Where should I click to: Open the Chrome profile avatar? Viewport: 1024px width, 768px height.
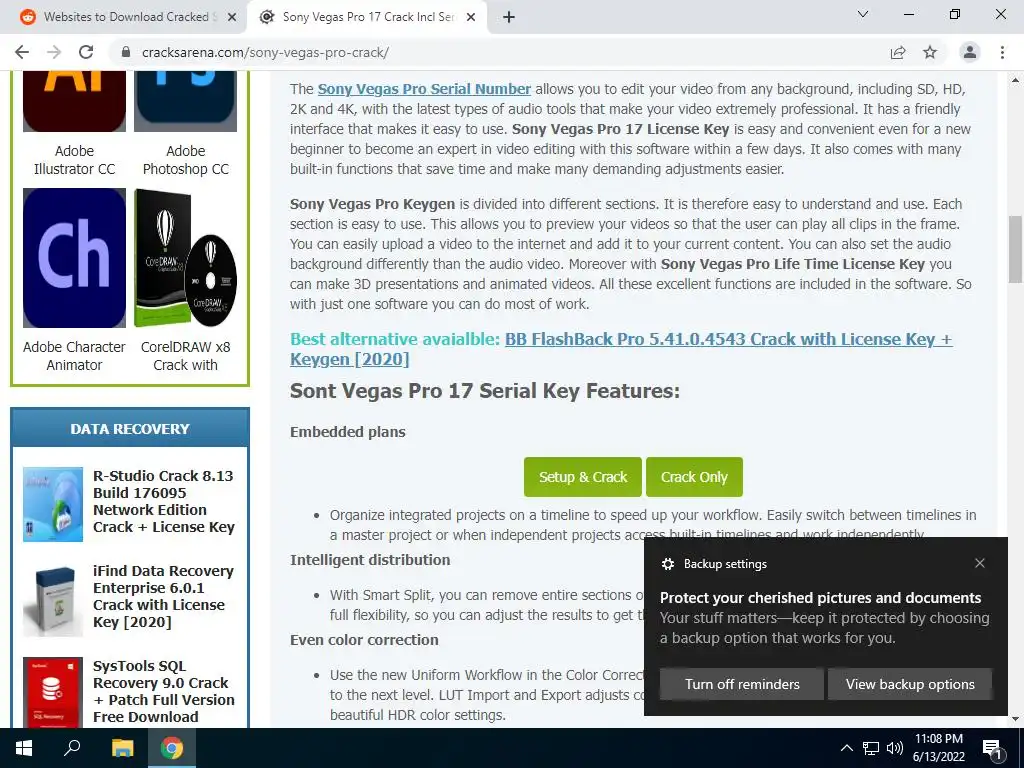coord(970,52)
